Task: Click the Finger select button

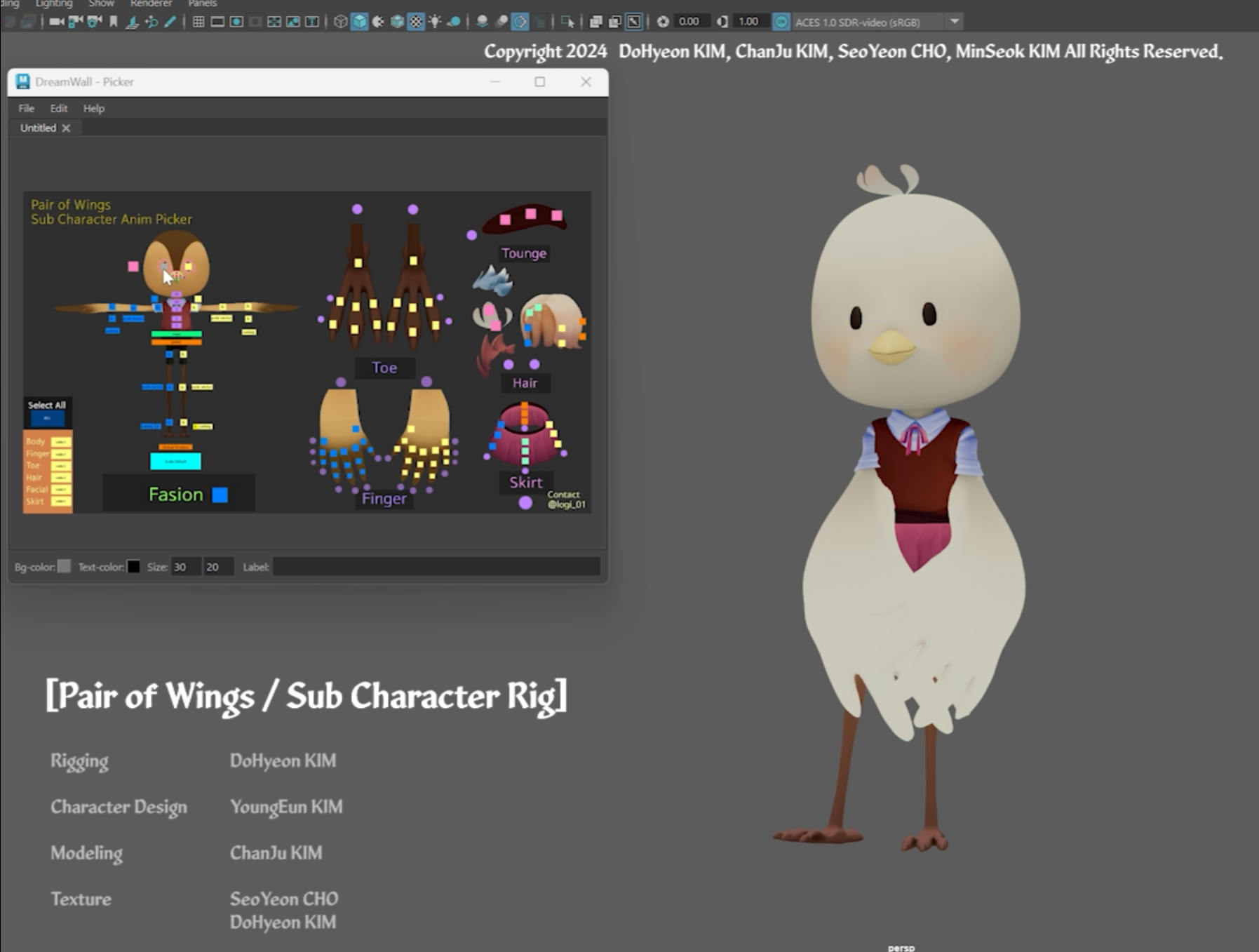Action: [61, 454]
